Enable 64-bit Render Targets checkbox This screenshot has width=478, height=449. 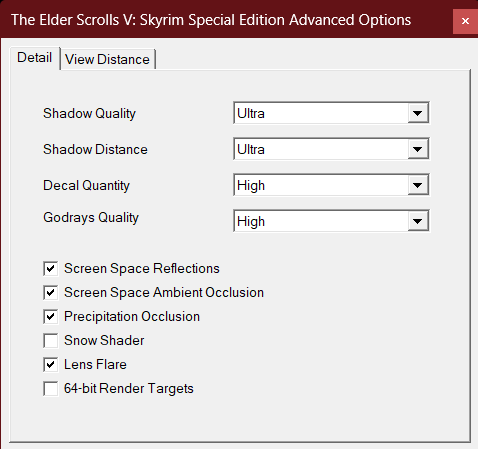[x=51, y=388]
